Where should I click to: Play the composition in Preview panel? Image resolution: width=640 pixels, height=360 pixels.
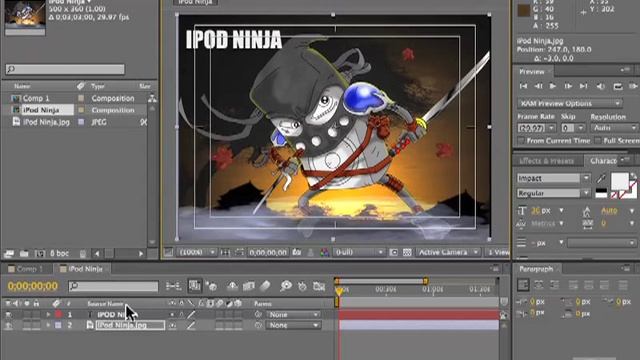(553, 86)
